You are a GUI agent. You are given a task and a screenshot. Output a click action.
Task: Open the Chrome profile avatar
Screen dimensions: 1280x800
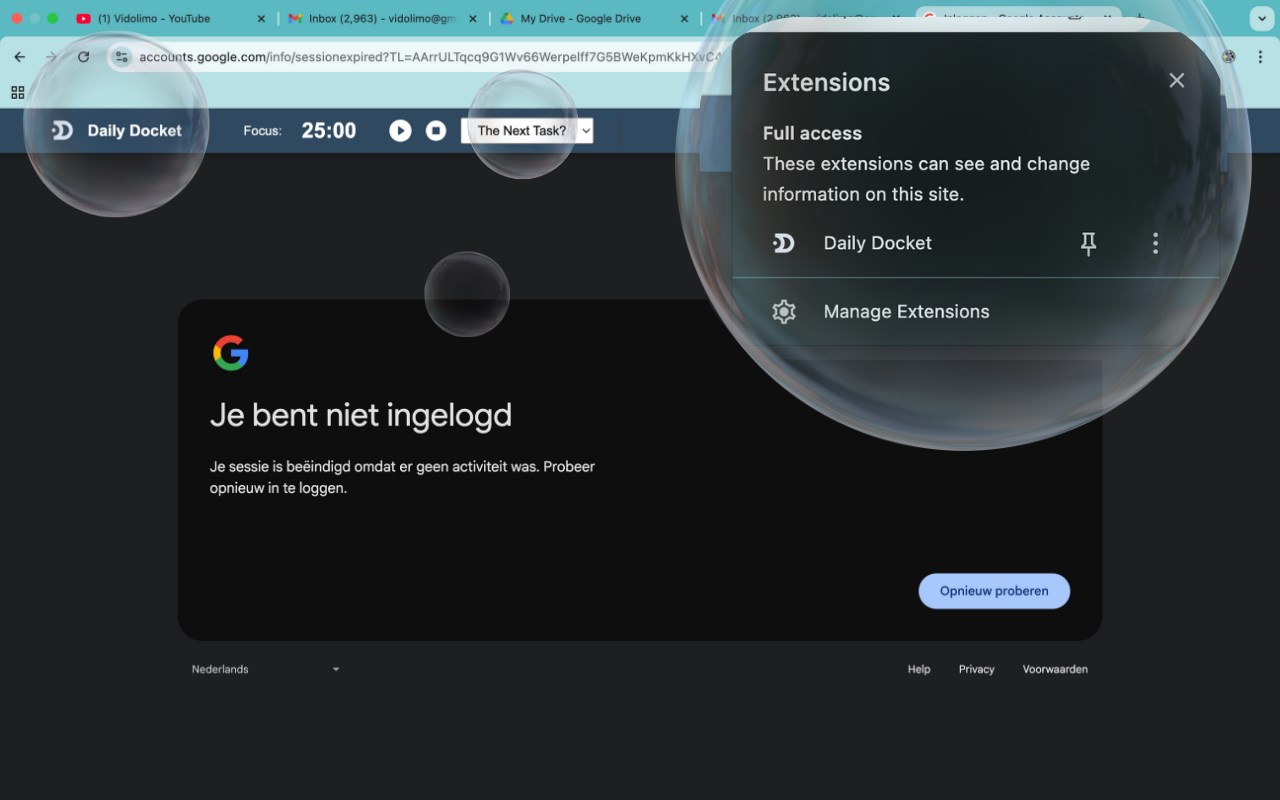1229,57
